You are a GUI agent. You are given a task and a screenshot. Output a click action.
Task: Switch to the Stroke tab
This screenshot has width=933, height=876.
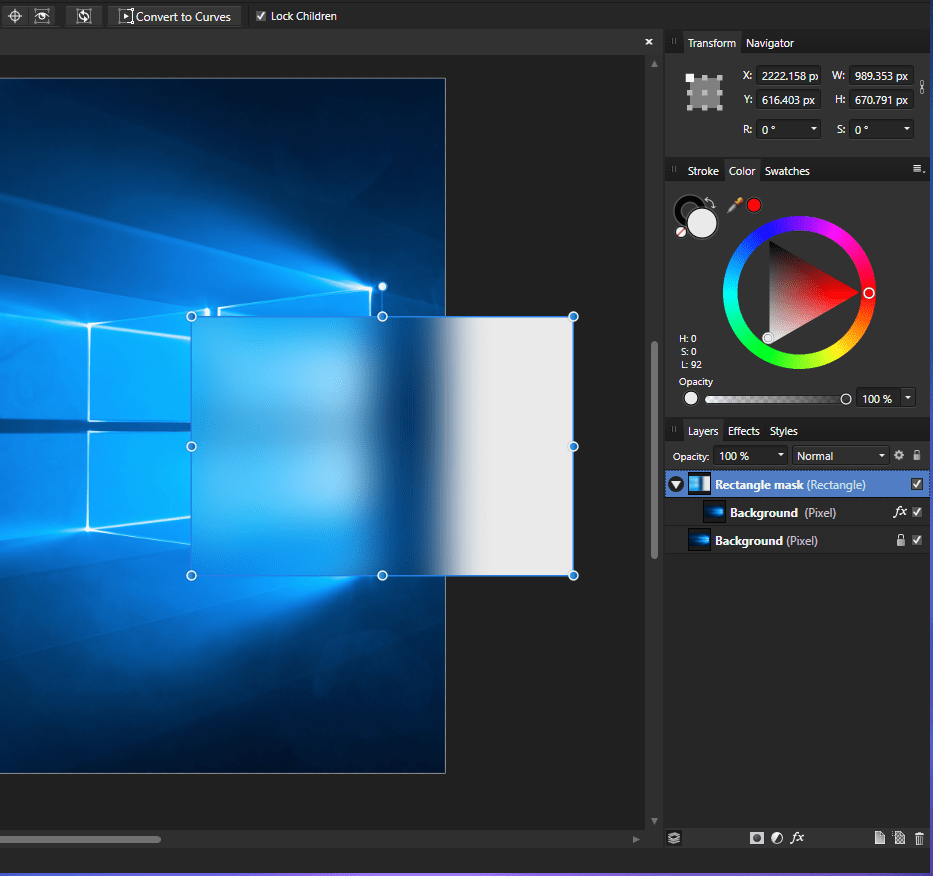tap(703, 171)
